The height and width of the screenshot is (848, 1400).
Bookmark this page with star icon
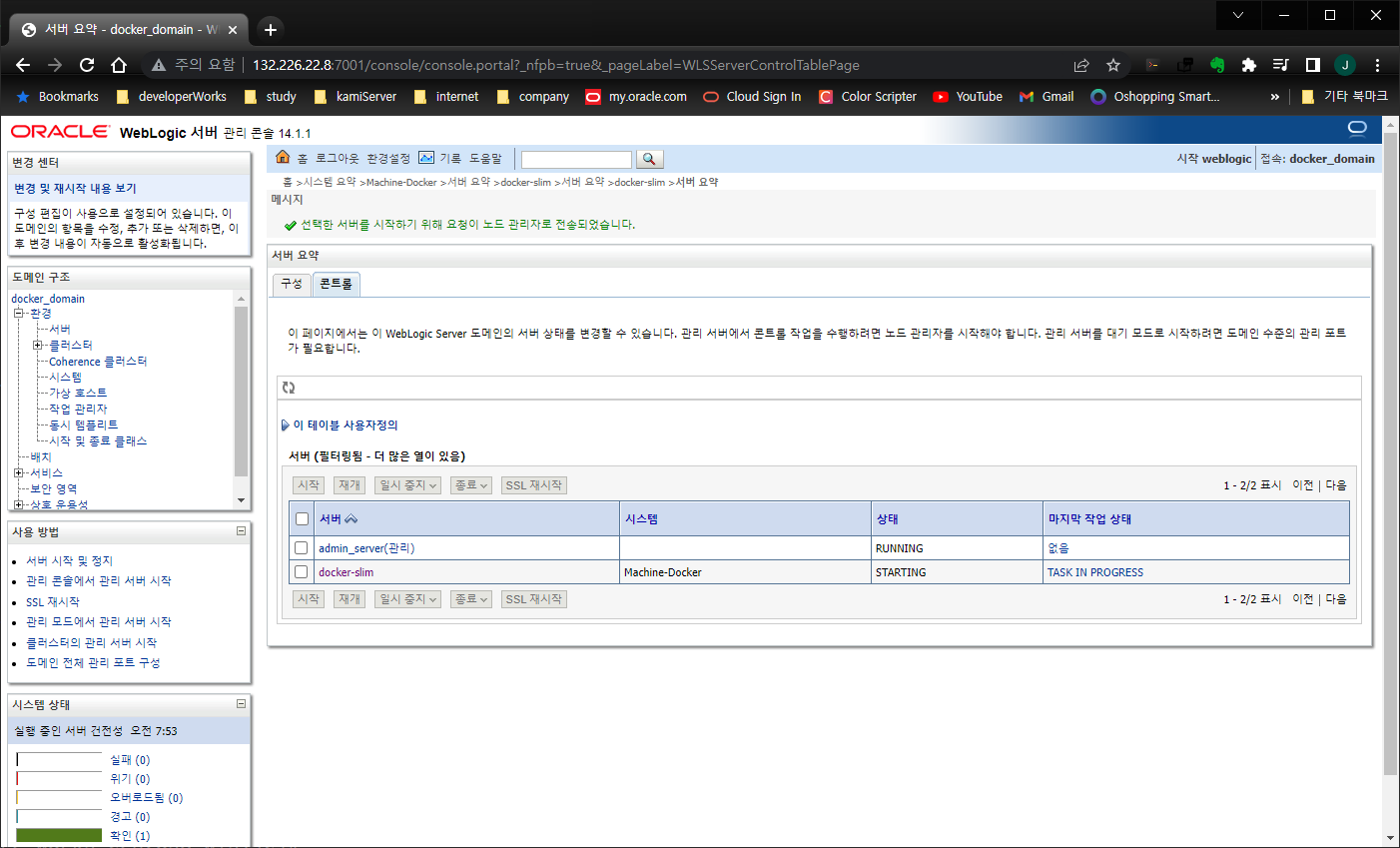tap(1113, 65)
